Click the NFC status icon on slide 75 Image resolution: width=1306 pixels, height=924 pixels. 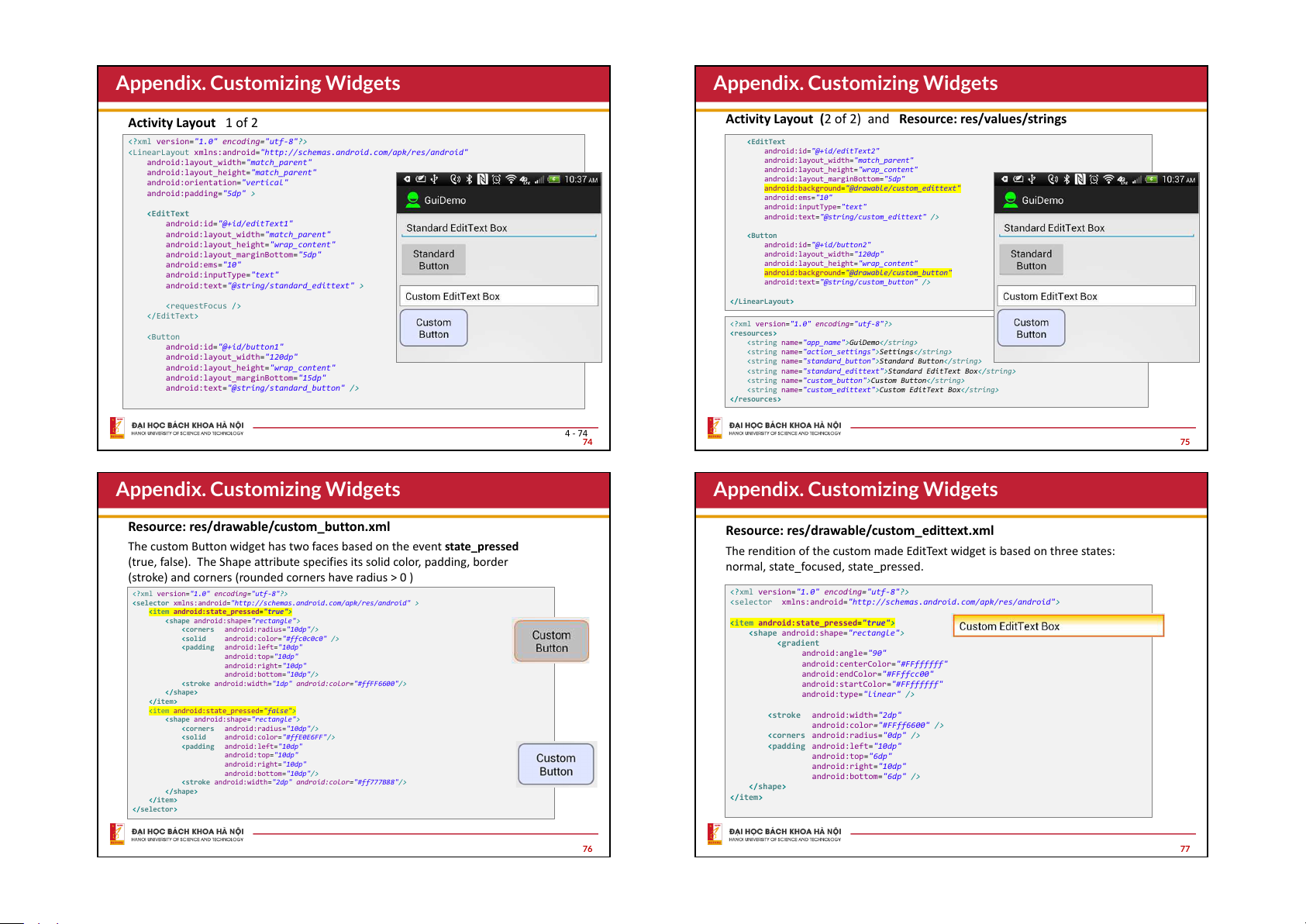(1080, 179)
